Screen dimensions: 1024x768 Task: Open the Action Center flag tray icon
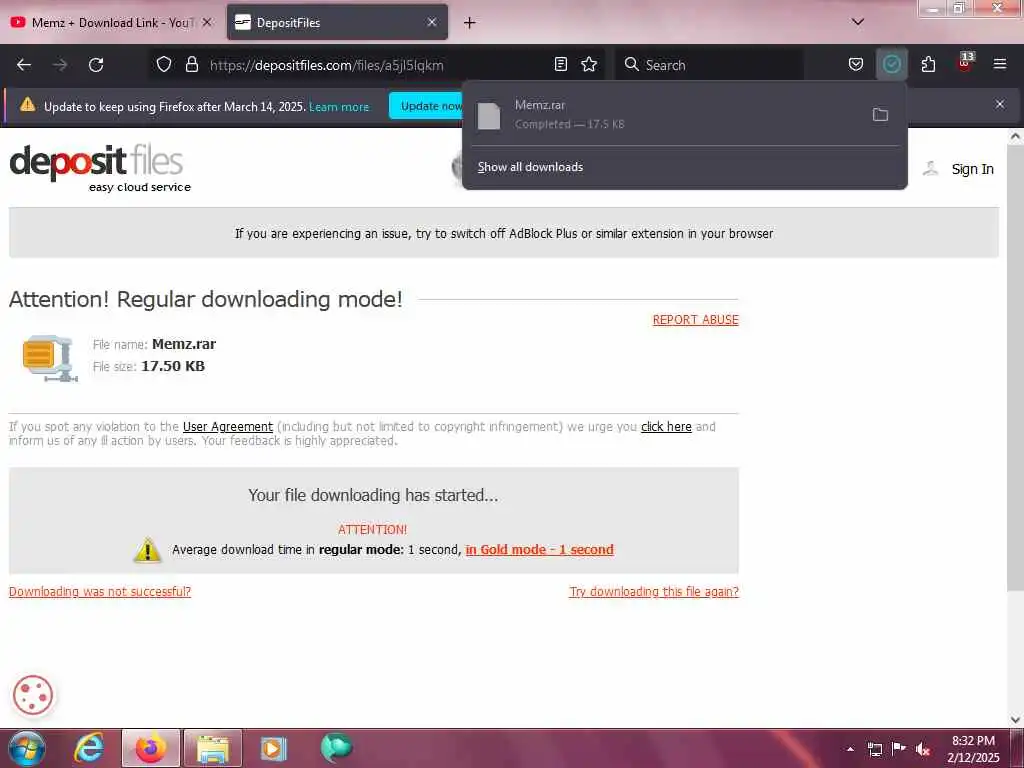click(899, 749)
